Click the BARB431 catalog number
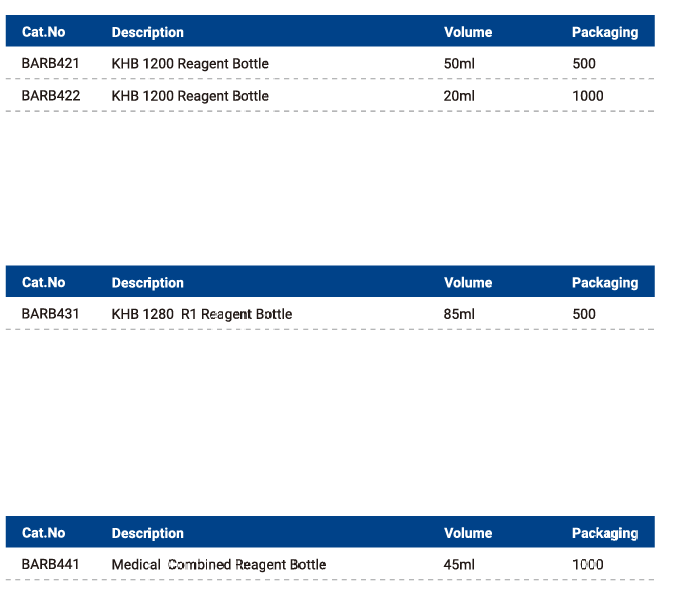 51,314
